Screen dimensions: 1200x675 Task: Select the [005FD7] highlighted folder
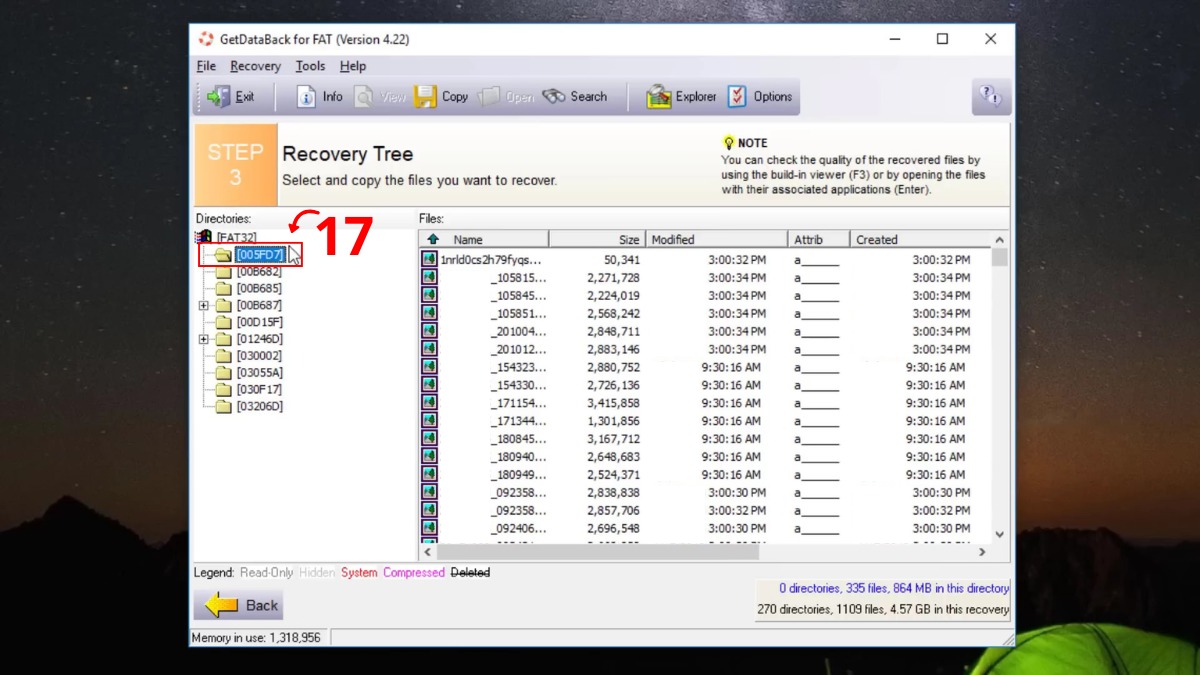pyautogui.click(x=259, y=254)
